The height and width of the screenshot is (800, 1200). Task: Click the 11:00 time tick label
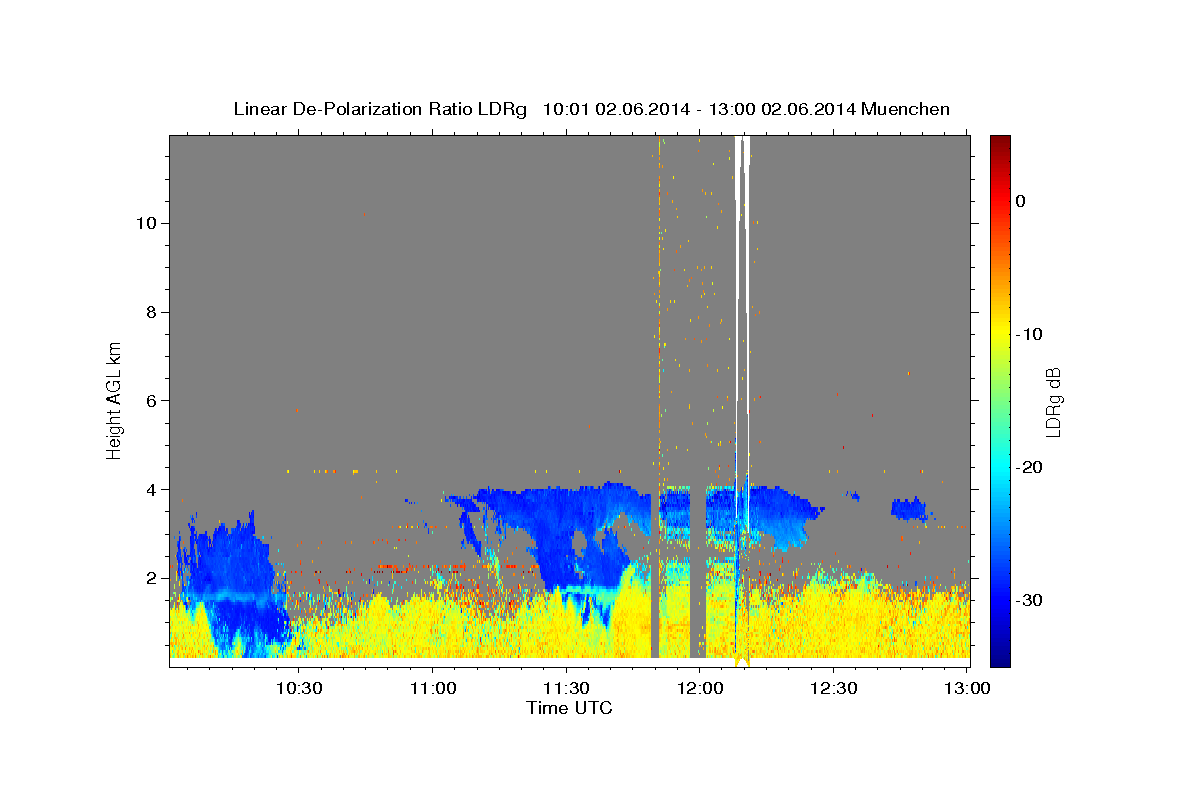click(433, 688)
